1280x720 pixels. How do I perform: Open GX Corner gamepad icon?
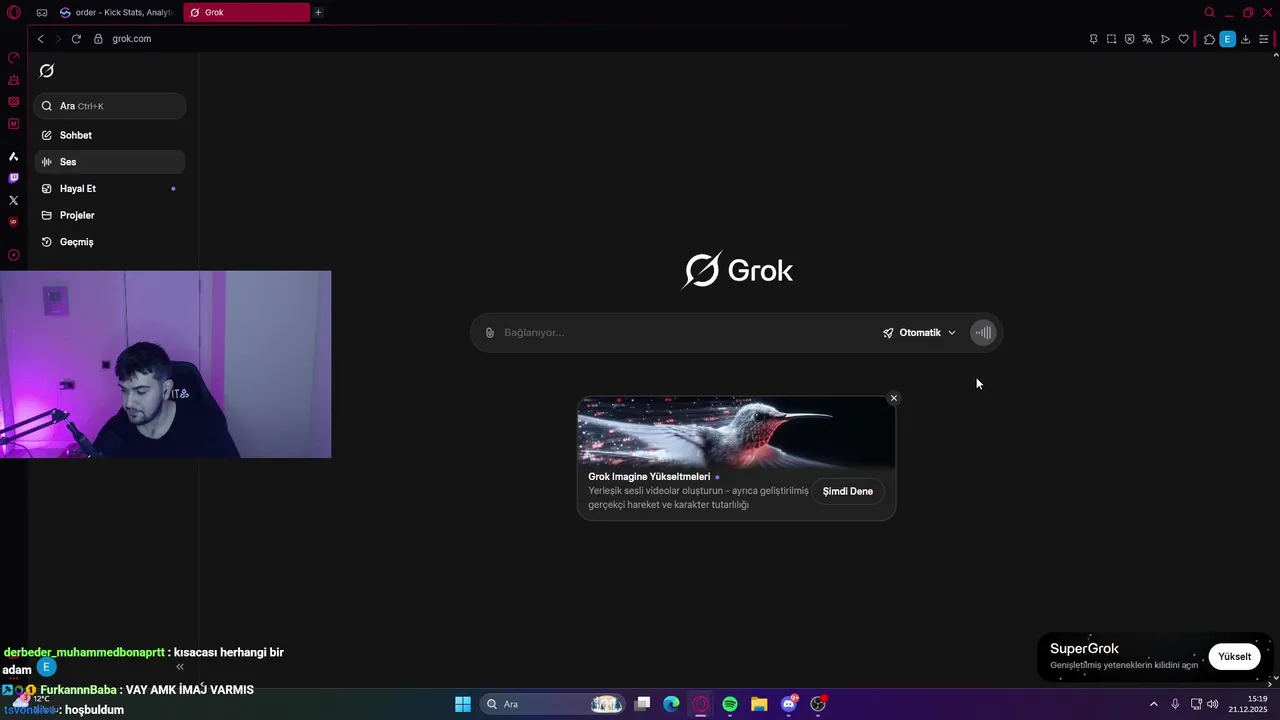coord(41,13)
